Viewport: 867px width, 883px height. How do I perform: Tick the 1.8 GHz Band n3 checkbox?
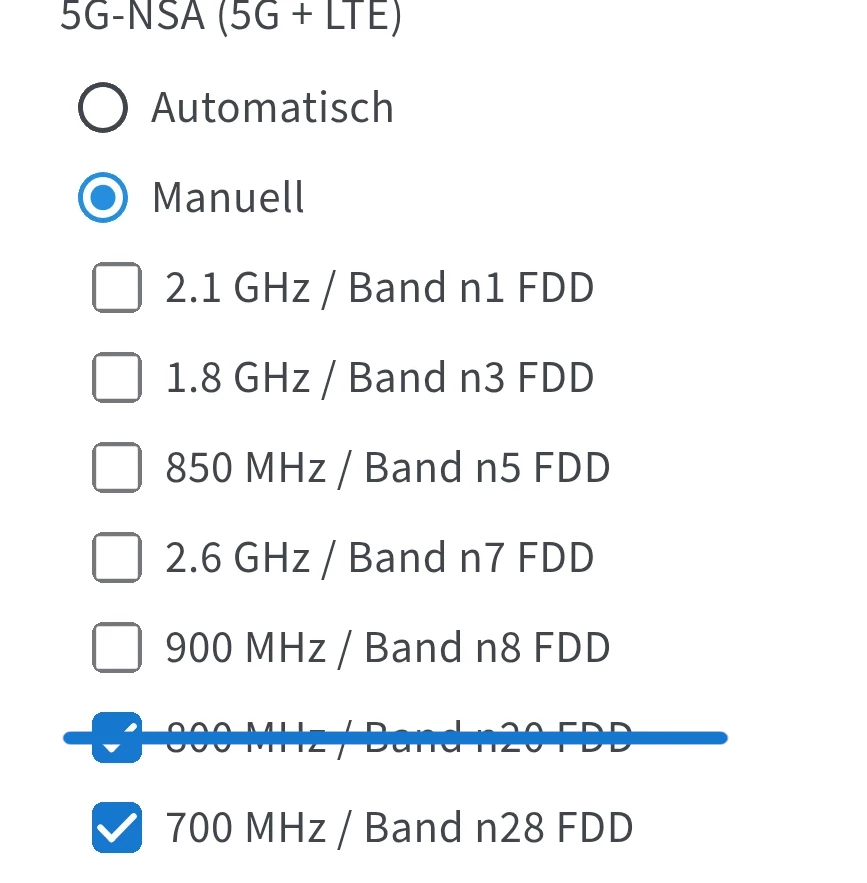117,378
